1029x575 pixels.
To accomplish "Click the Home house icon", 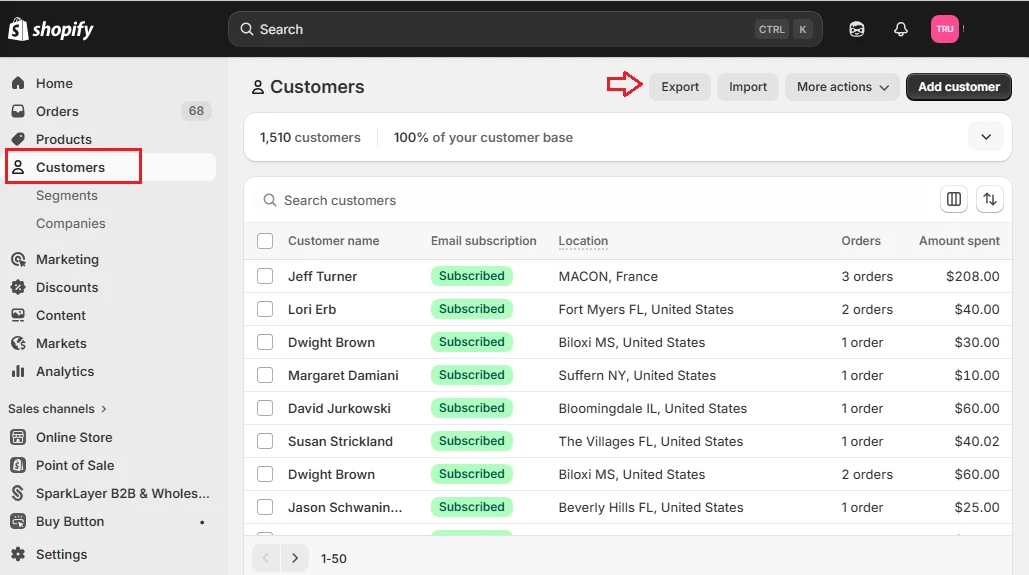I will click(18, 83).
